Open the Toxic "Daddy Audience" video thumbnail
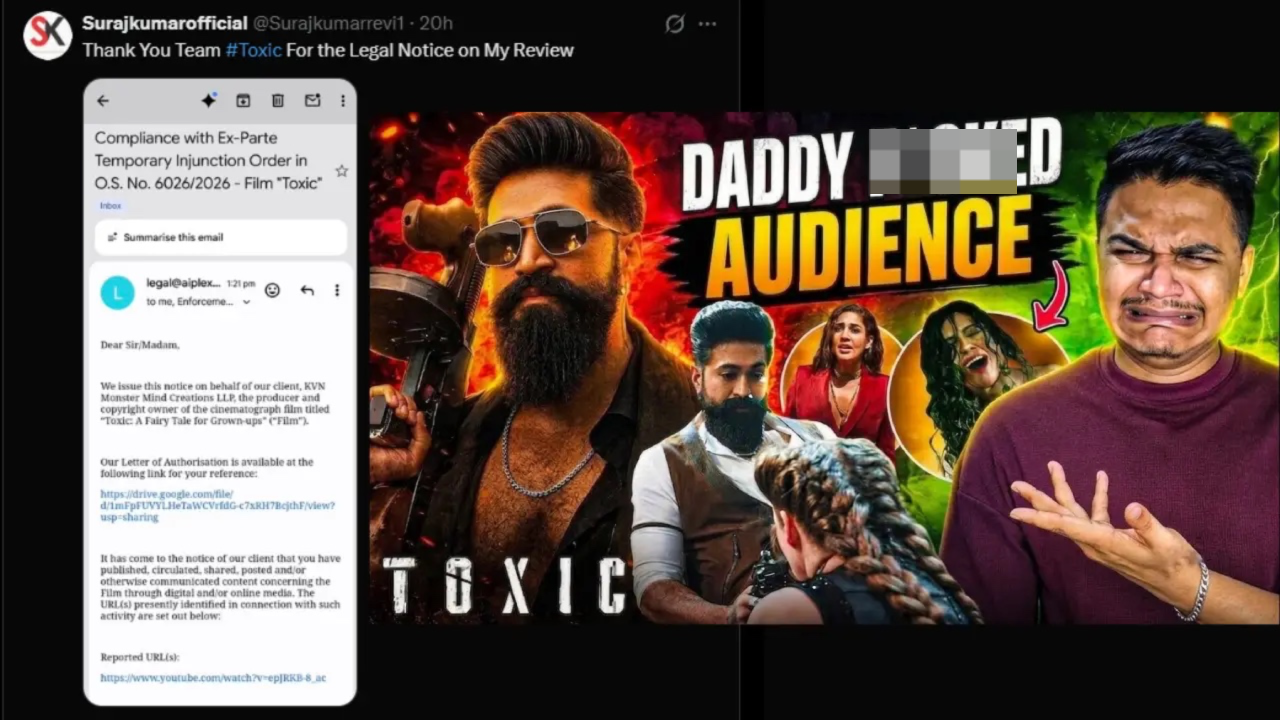1280x720 pixels. (824, 367)
